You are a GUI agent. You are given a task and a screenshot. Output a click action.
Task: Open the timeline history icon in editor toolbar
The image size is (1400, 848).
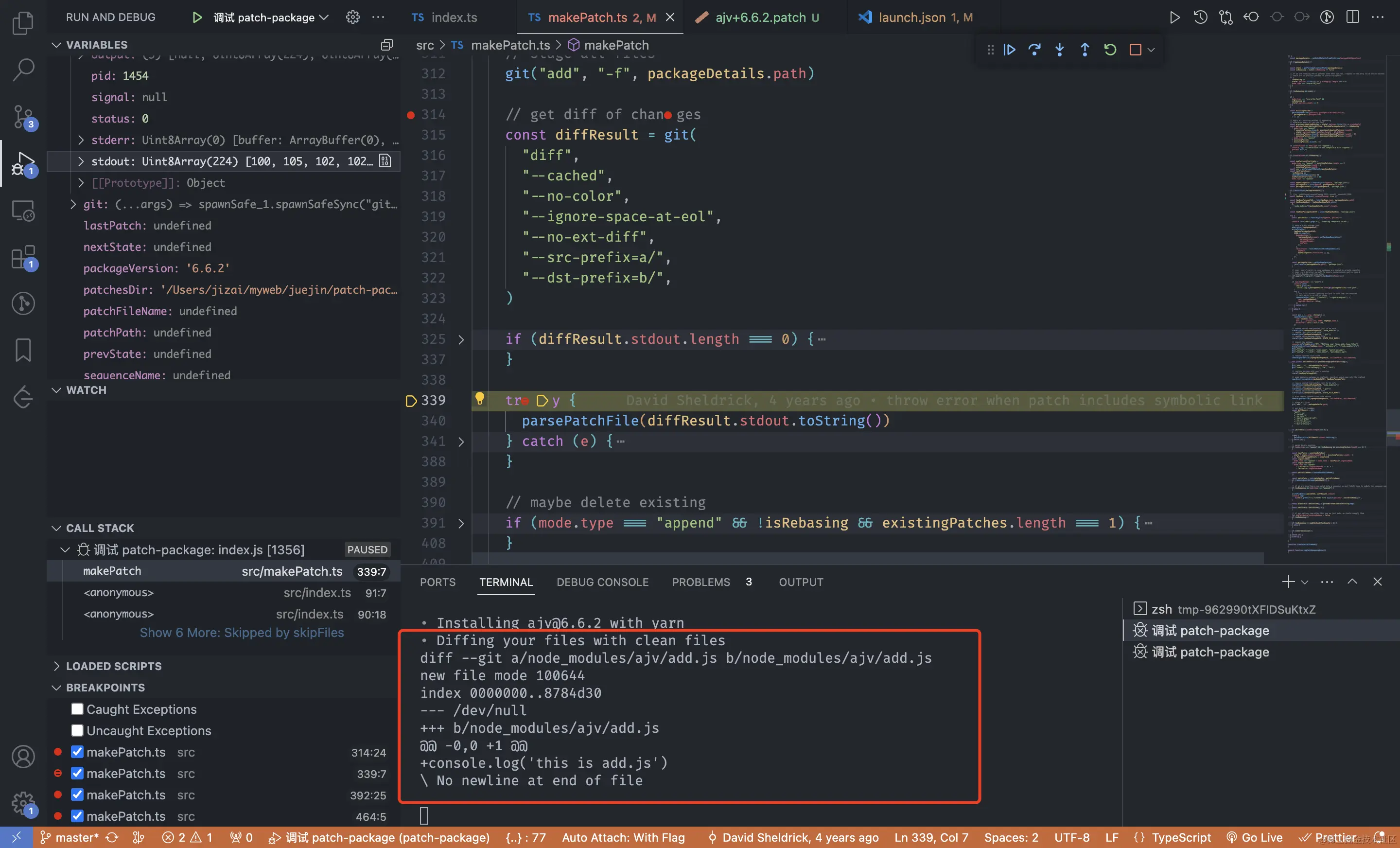tap(1200, 17)
